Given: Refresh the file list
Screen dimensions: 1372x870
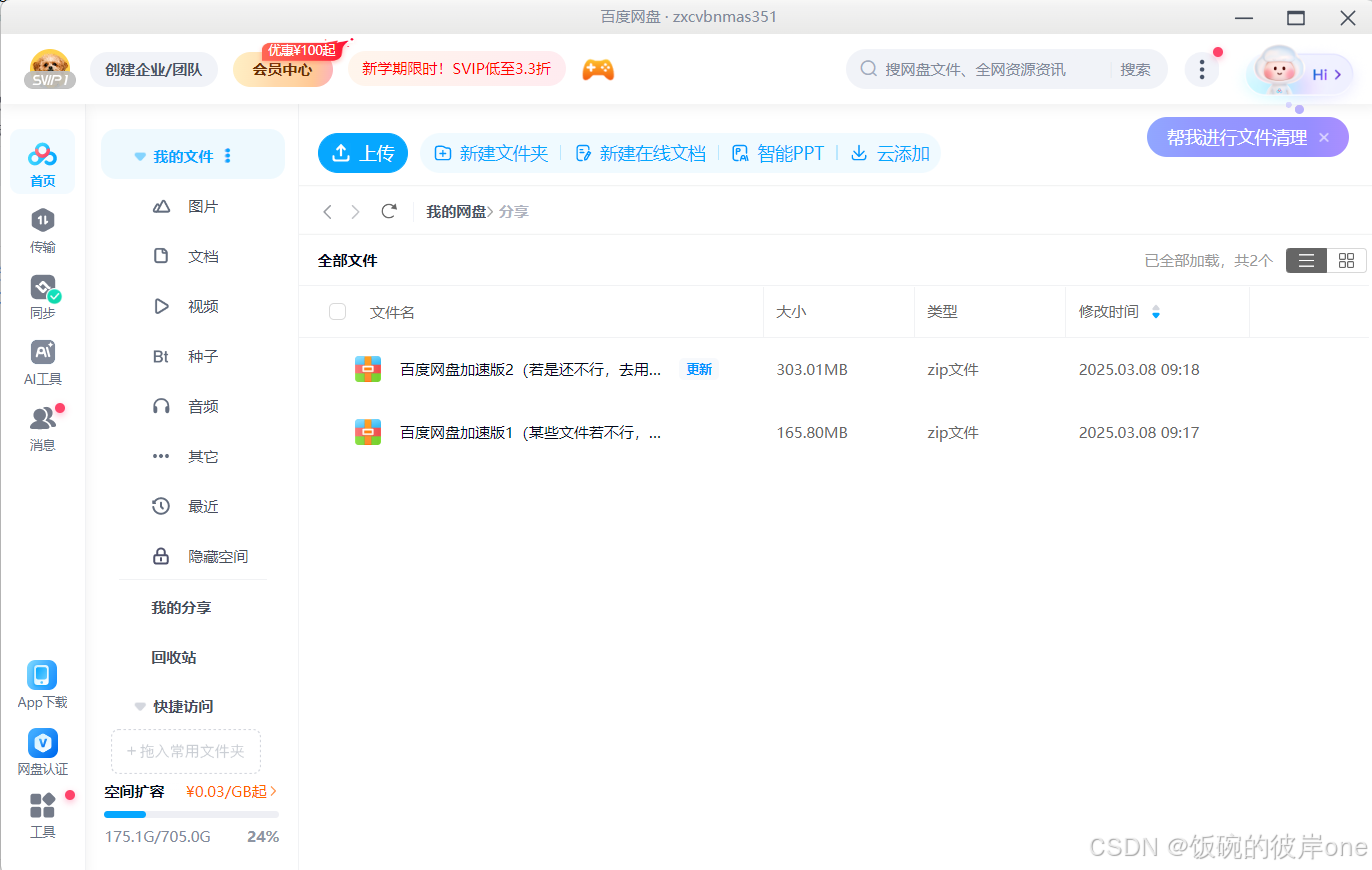Looking at the screenshot, I should click(x=389, y=211).
